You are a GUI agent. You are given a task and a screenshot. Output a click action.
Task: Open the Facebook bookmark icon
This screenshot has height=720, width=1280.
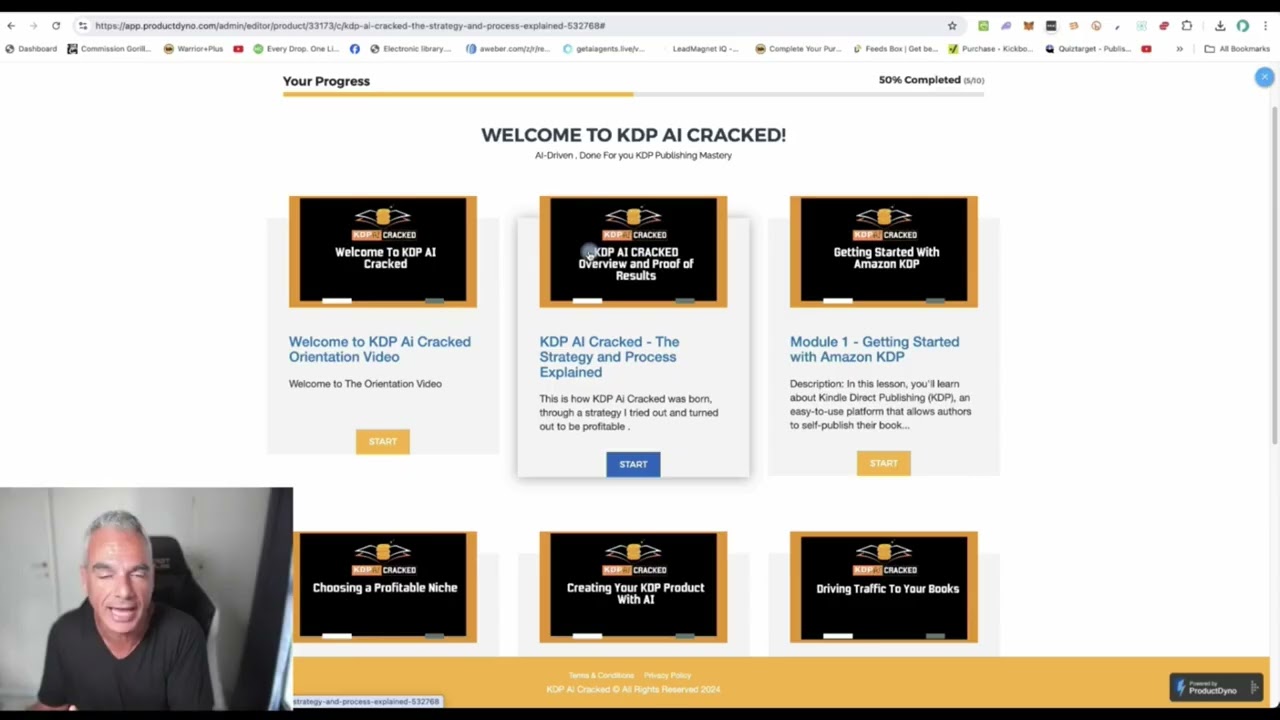pos(355,49)
